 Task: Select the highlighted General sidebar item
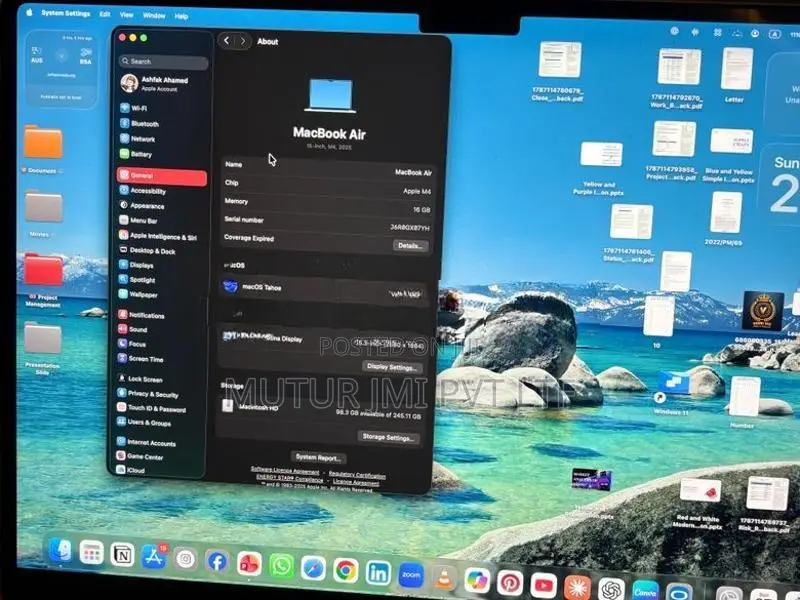tap(162, 176)
